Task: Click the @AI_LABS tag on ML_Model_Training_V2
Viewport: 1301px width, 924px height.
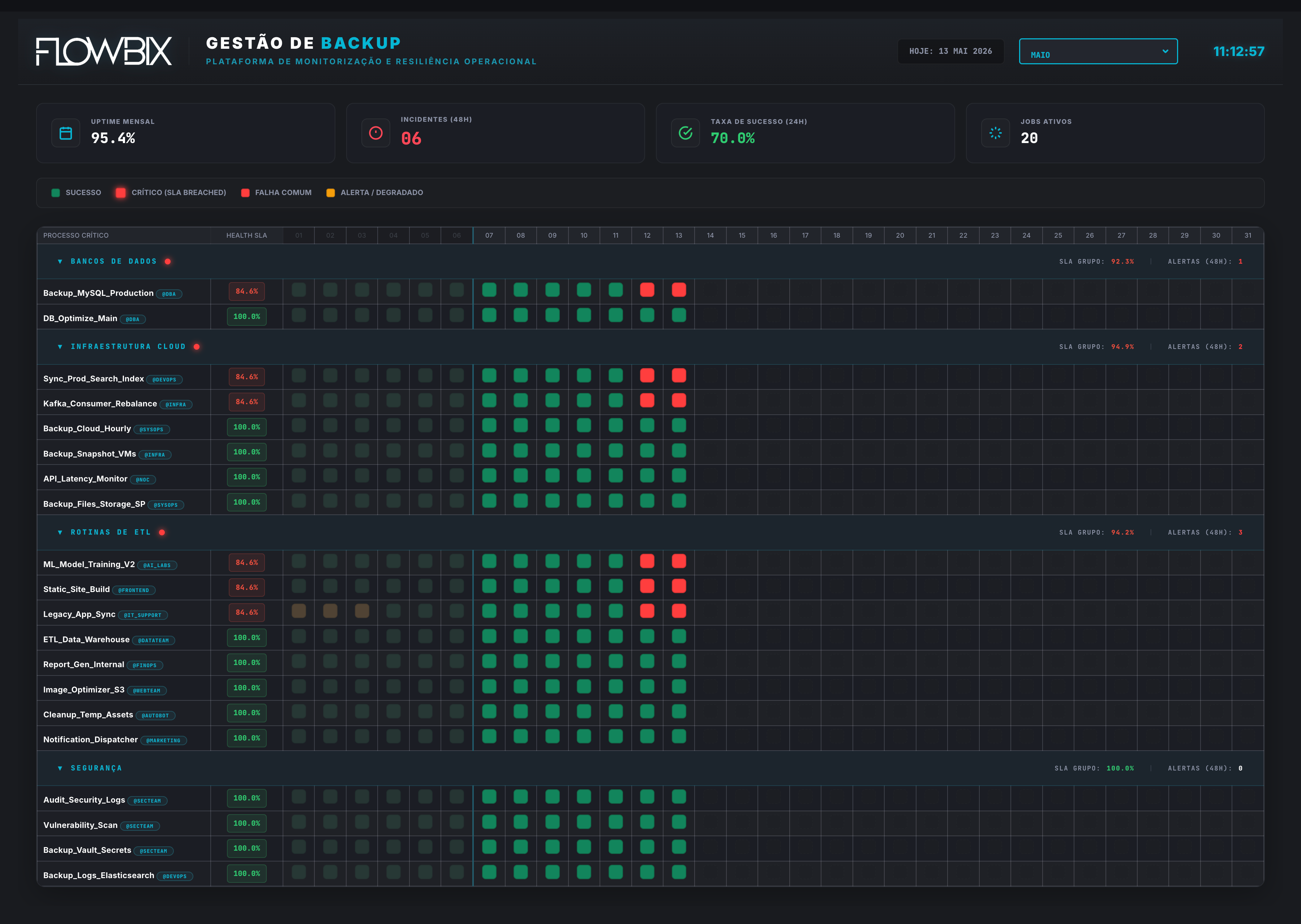Action: [x=157, y=566]
